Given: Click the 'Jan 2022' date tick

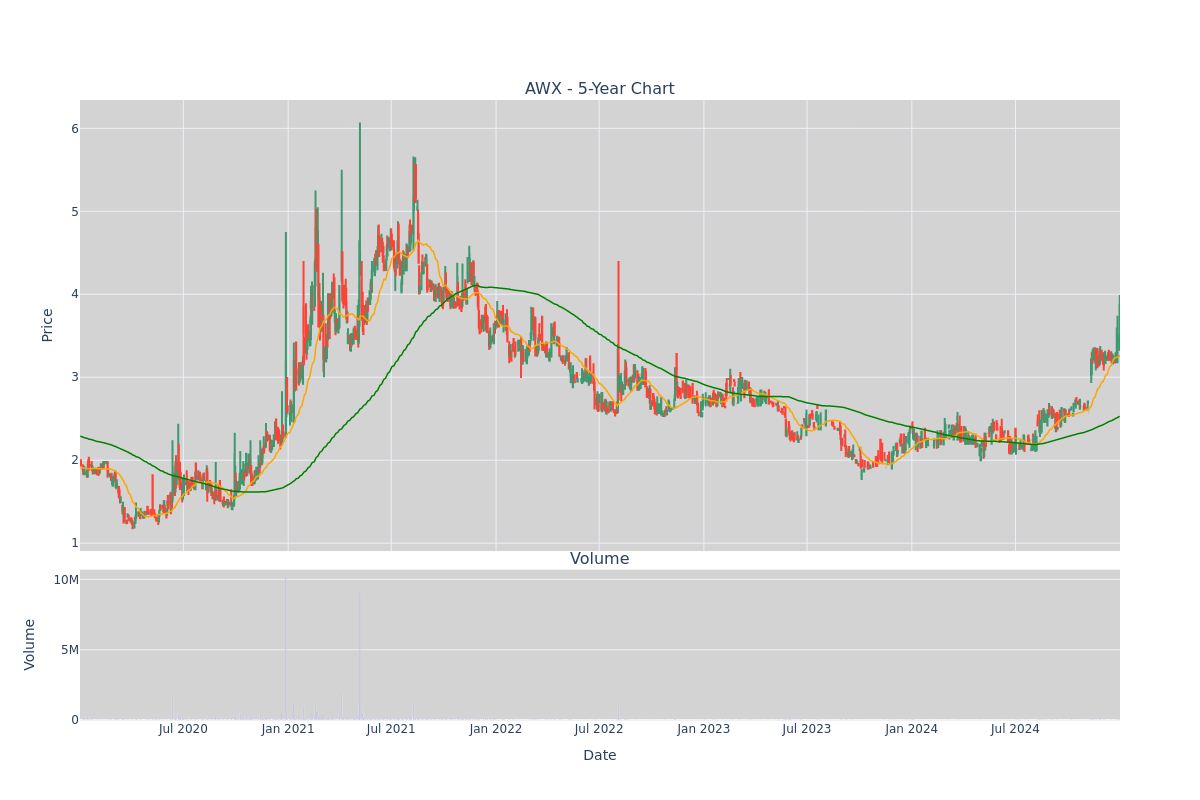Looking at the screenshot, I should 496,729.
